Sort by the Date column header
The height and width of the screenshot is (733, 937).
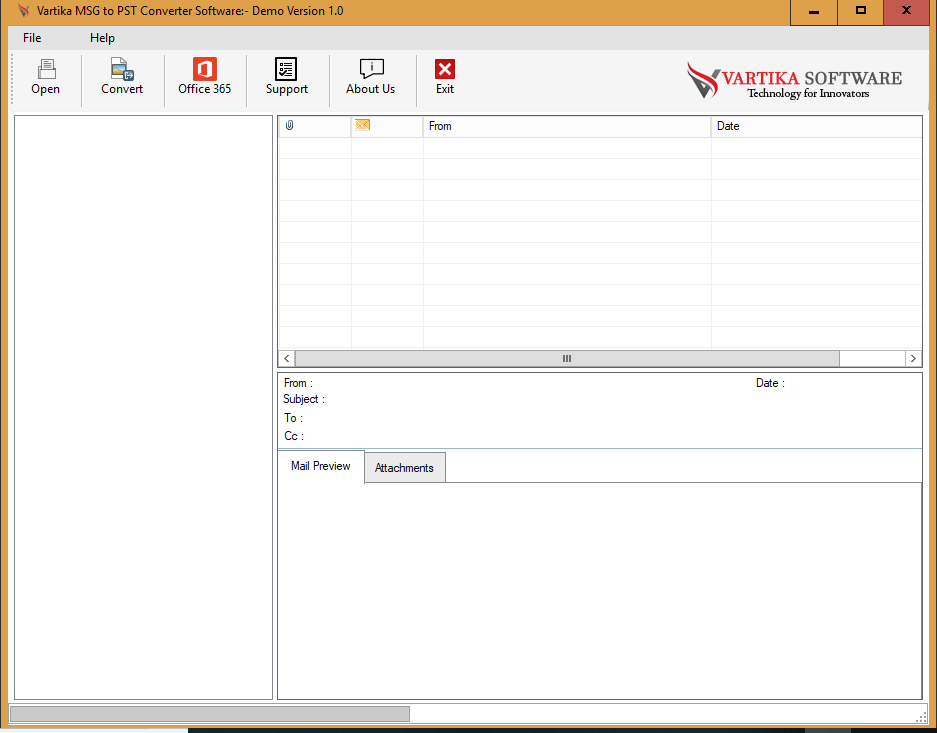(x=816, y=126)
